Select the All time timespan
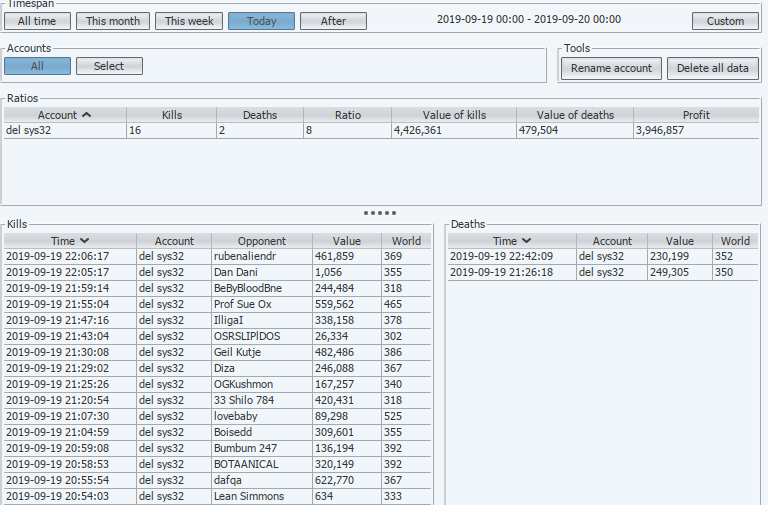The image size is (768, 505). [x=37, y=21]
